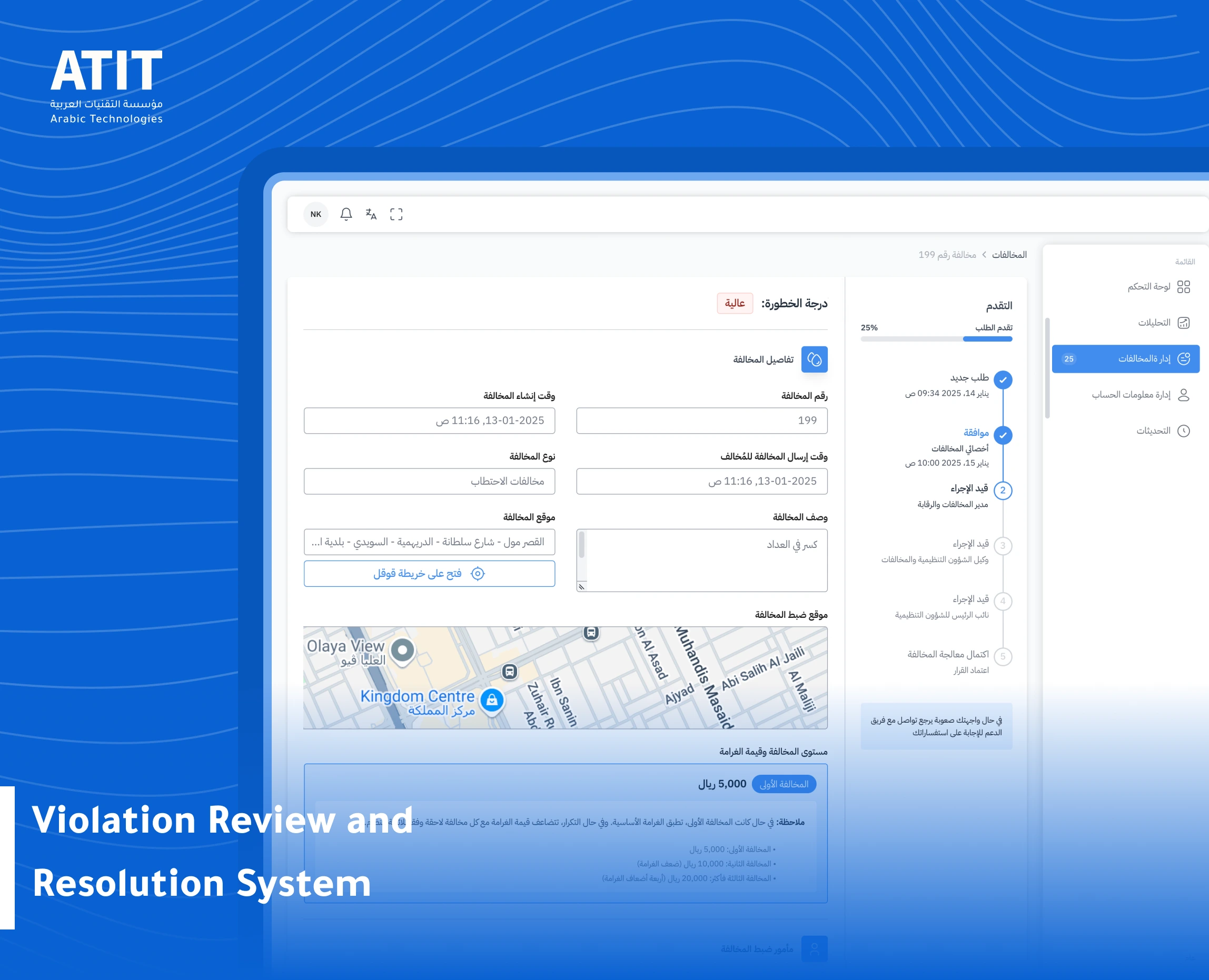Click the language switch icon in toolbar
Image resolution: width=1209 pixels, height=980 pixels.
coord(371,215)
